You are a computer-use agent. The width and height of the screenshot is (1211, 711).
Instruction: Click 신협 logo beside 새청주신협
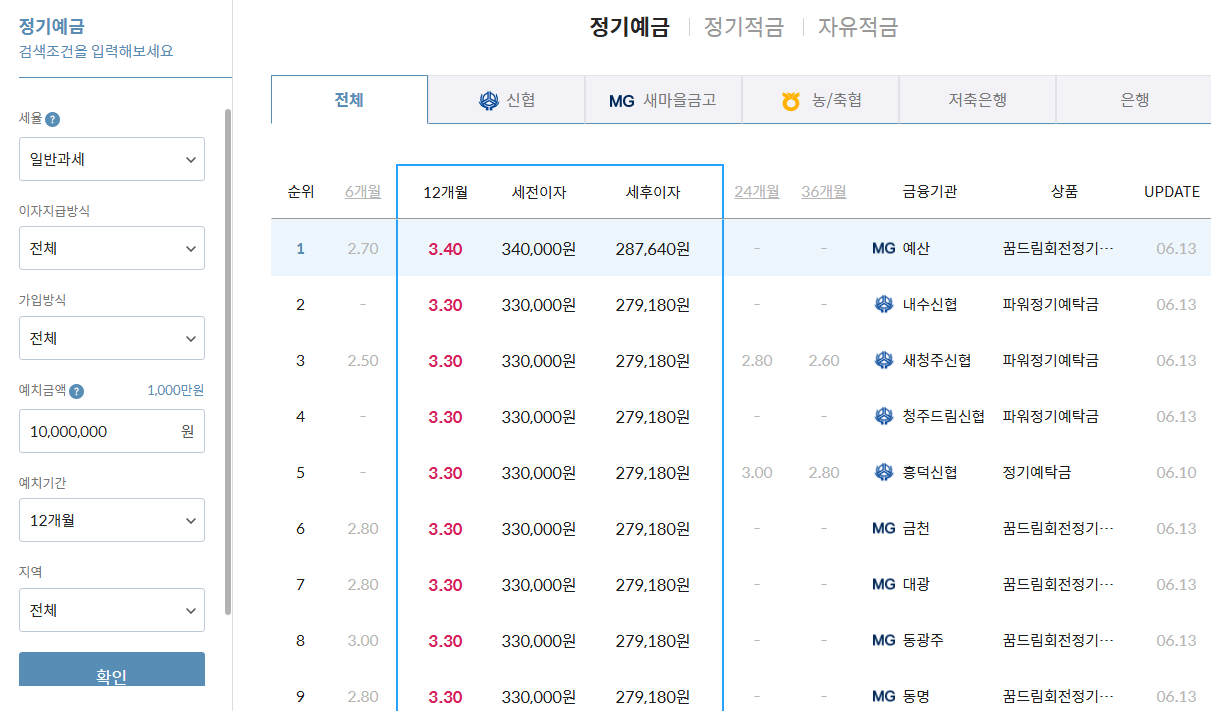(x=883, y=360)
